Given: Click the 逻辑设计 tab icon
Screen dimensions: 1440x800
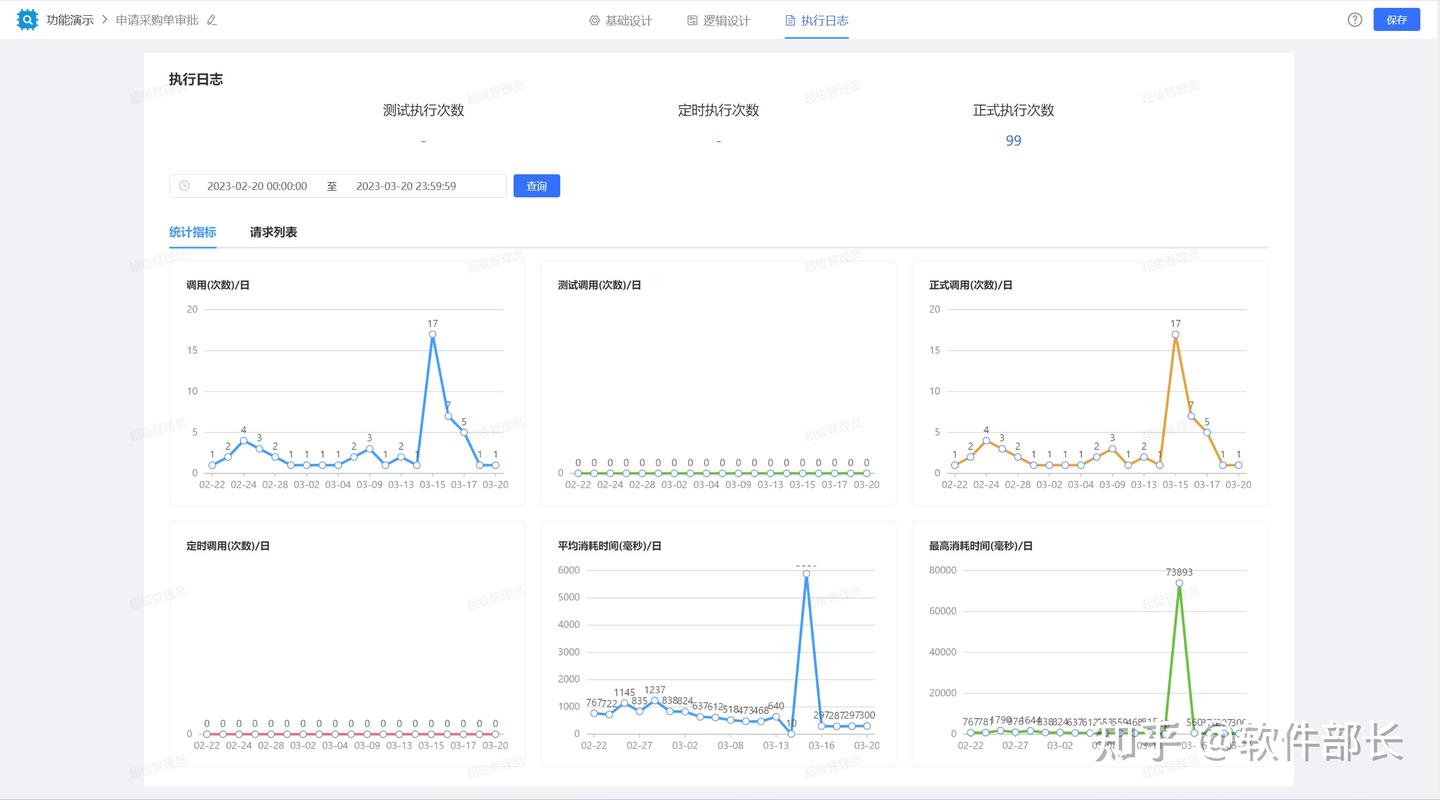Looking at the screenshot, I should click(692, 20).
